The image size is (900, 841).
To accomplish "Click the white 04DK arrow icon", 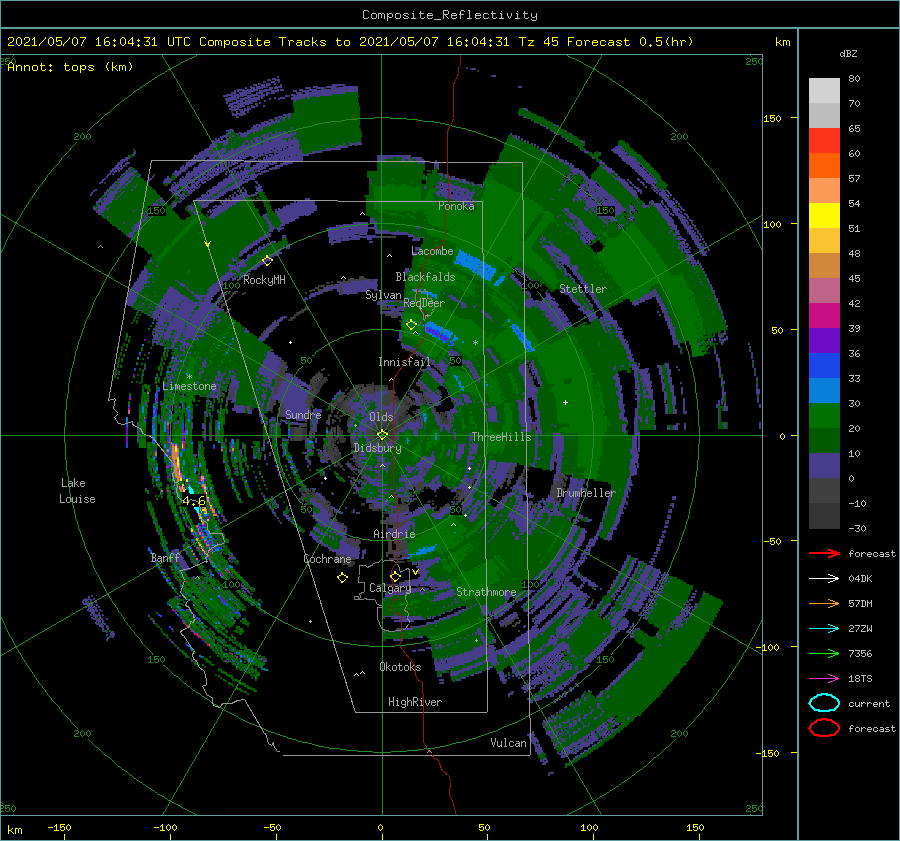I will 824,579.
